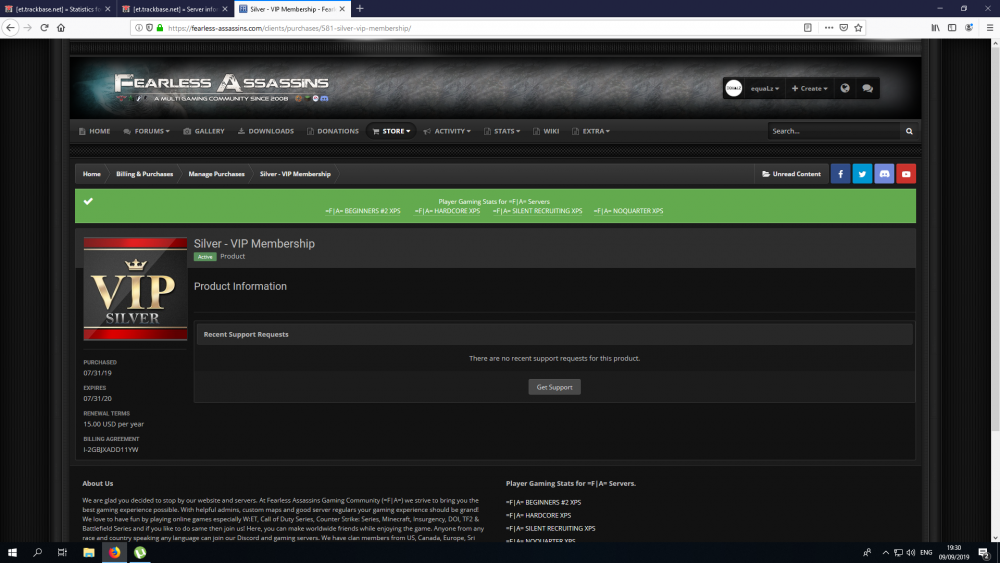Screen dimensions: 1000x563
Task: Click the browser address bar URL
Action: tap(290, 28)
